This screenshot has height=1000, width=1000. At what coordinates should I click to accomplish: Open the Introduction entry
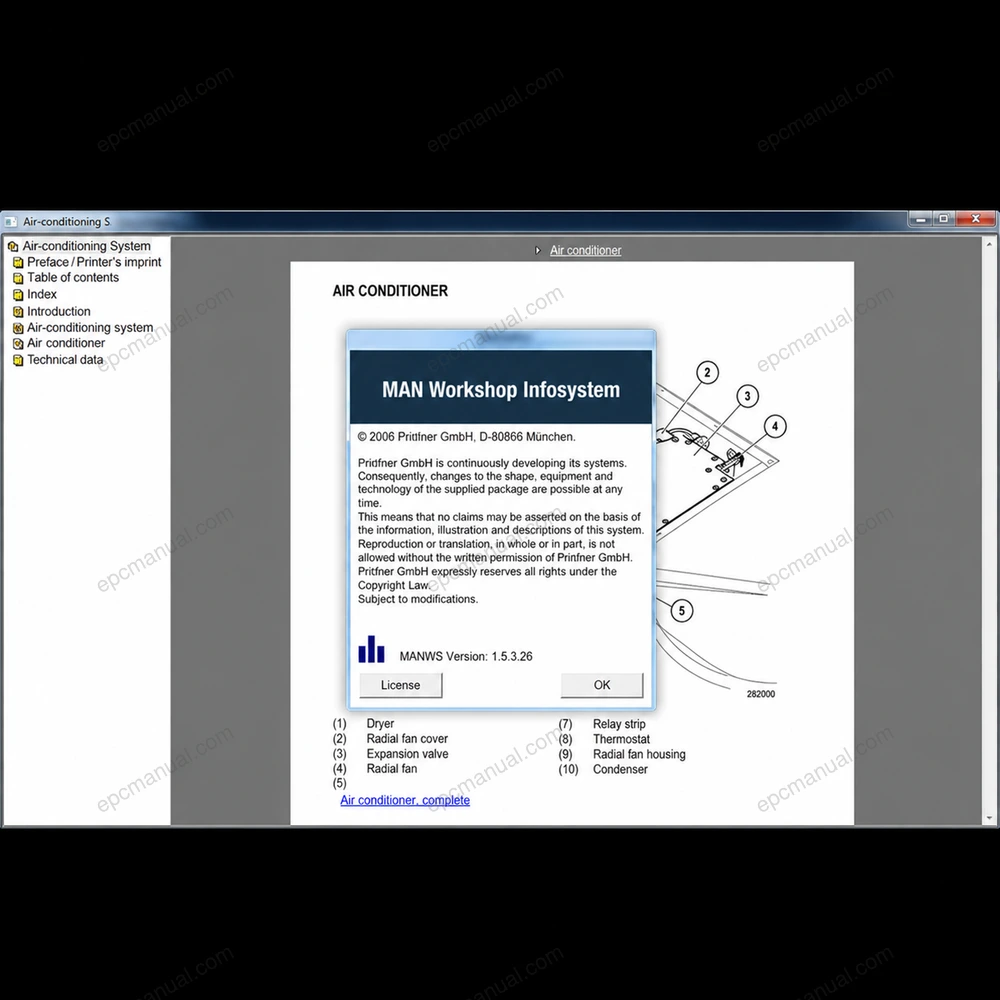(59, 312)
